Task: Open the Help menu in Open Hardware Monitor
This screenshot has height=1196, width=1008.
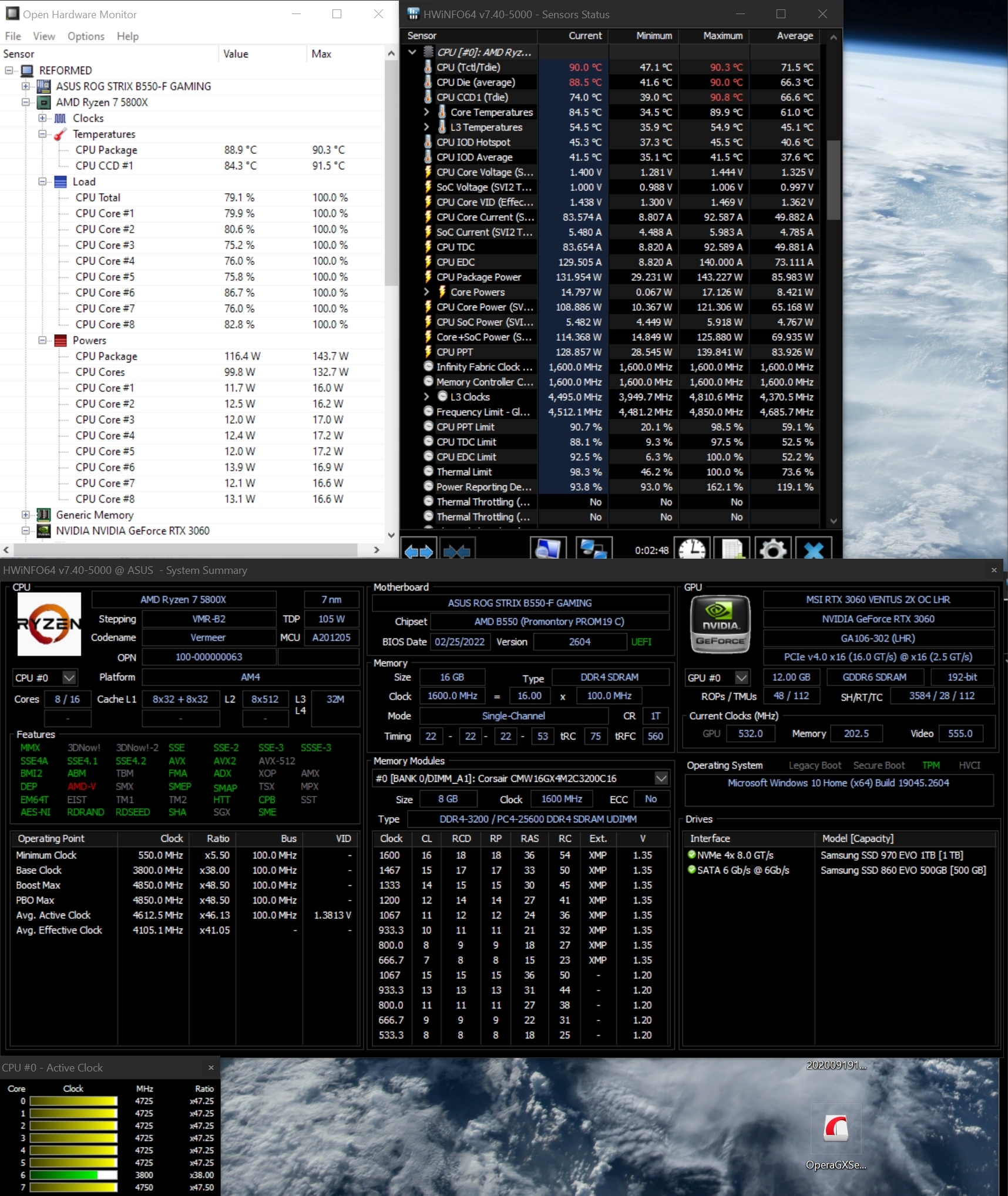Action: click(x=127, y=36)
